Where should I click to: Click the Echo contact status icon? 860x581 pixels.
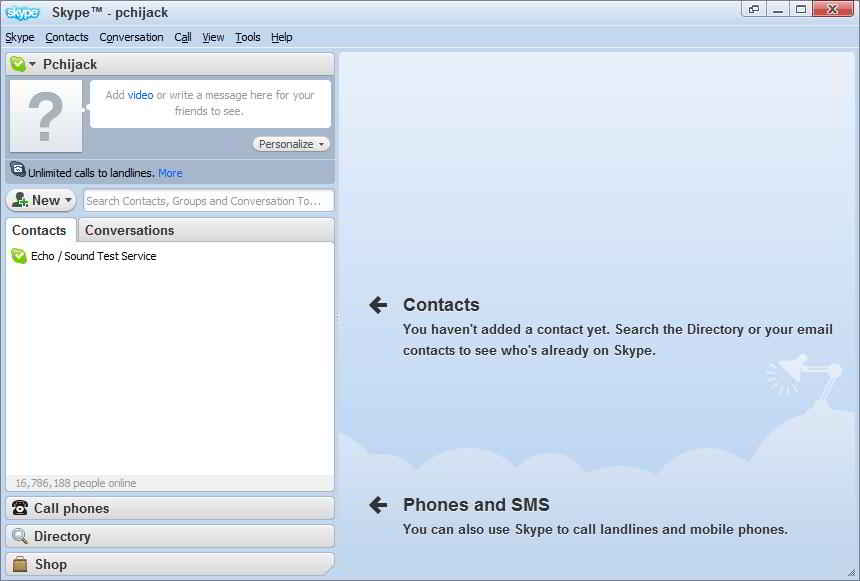19,256
